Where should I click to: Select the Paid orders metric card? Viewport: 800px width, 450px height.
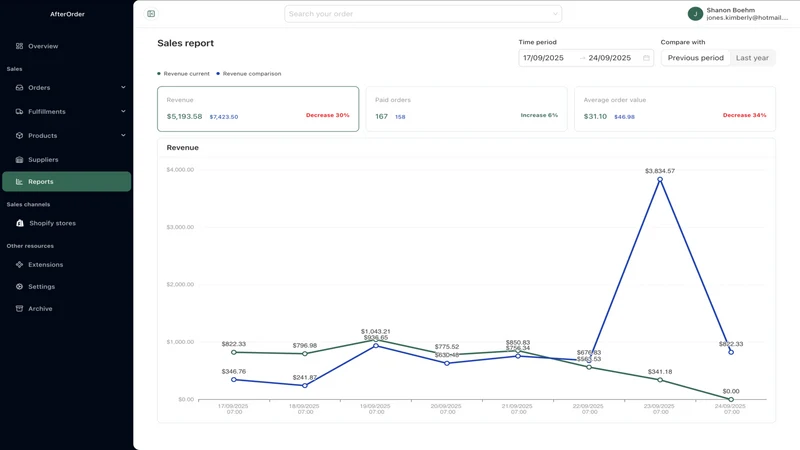(466, 109)
